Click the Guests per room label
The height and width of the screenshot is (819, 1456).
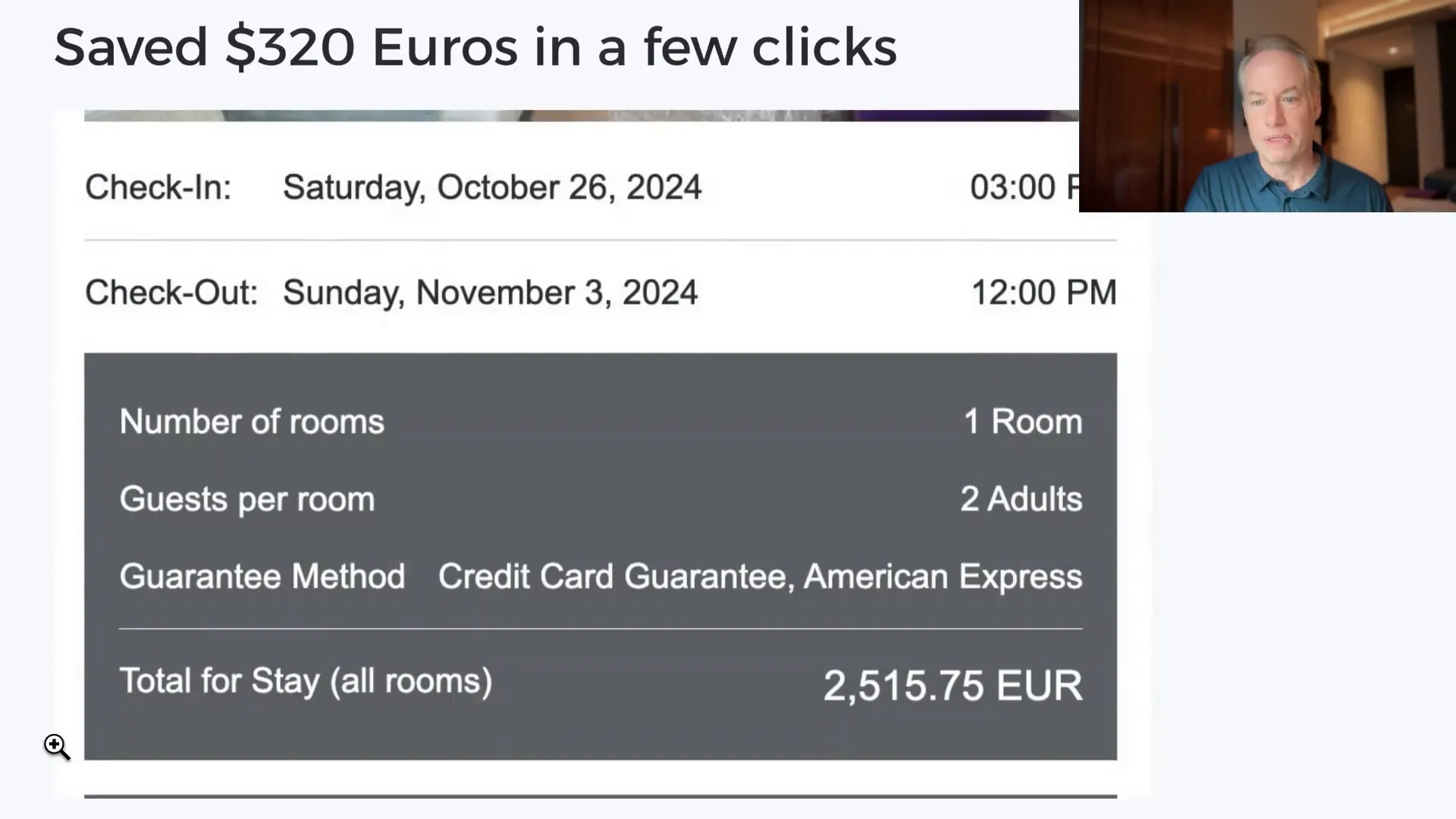[x=247, y=499]
